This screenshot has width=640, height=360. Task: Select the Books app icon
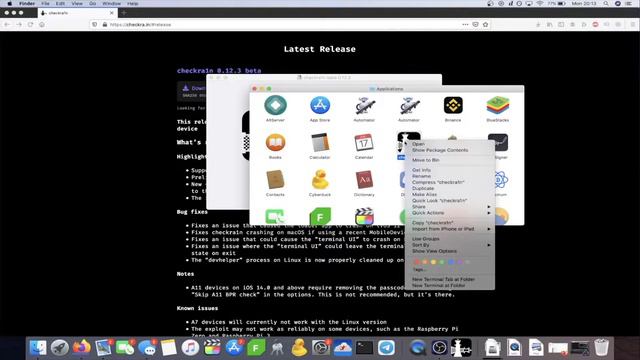tap(276, 142)
